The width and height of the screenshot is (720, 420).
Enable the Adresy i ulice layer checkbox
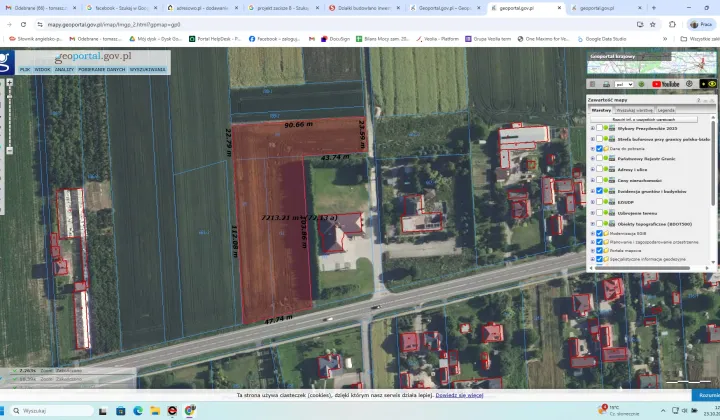point(600,170)
